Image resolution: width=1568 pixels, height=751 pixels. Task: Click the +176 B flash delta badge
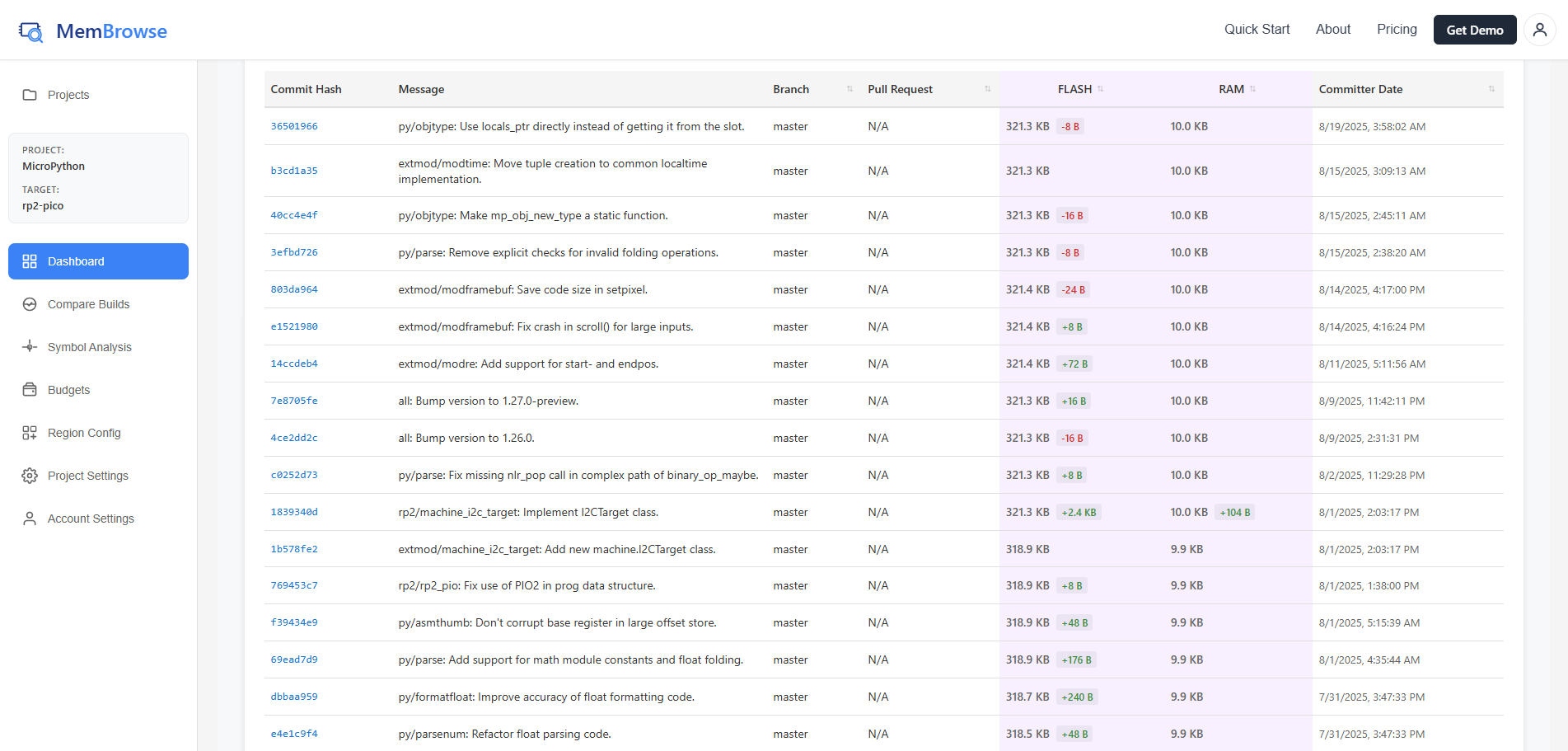[x=1076, y=659]
